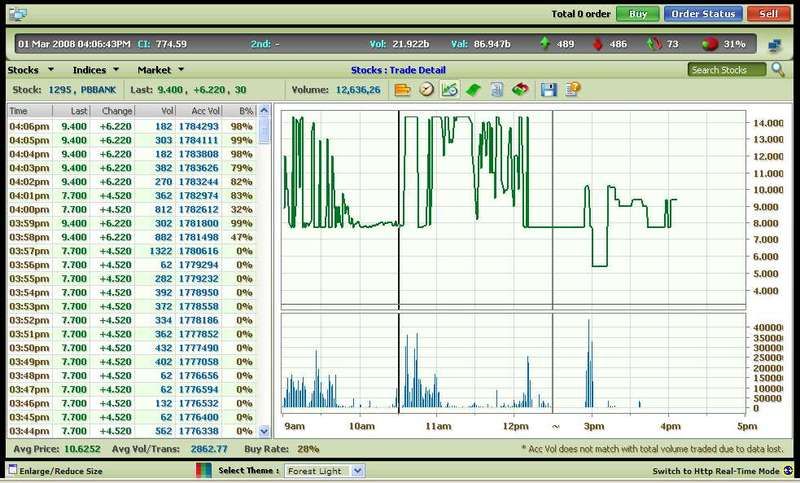Click the computer monitors icon at top left
The image size is (800, 483).
pos(18,14)
